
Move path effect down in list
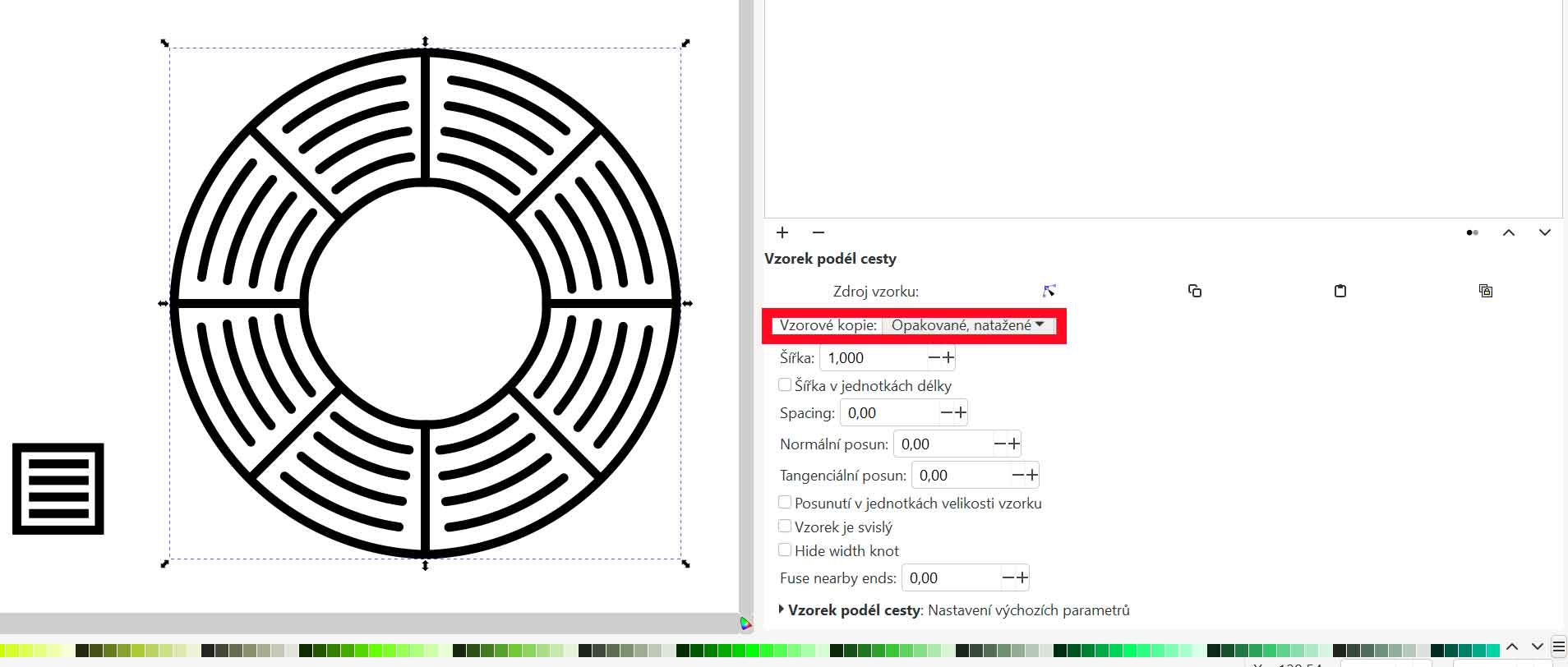click(1545, 232)
